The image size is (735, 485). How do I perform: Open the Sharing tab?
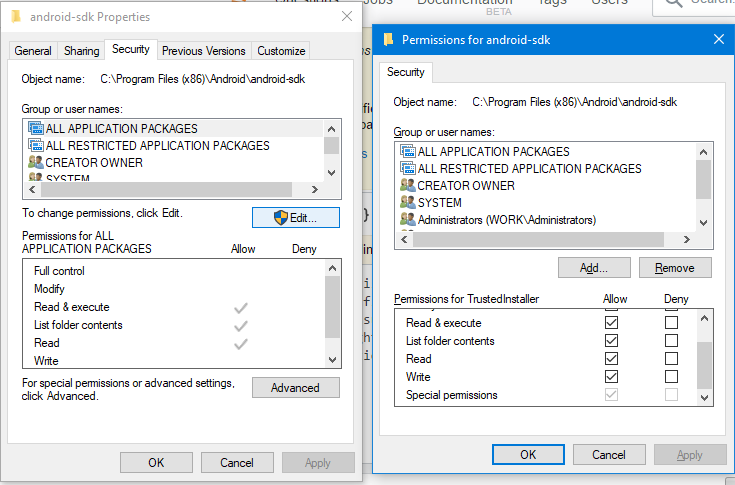[x=82, y=51]
